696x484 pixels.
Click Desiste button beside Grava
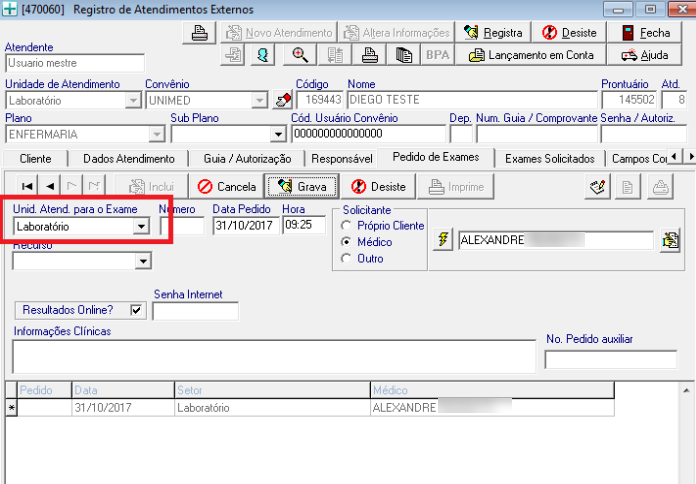378,186
